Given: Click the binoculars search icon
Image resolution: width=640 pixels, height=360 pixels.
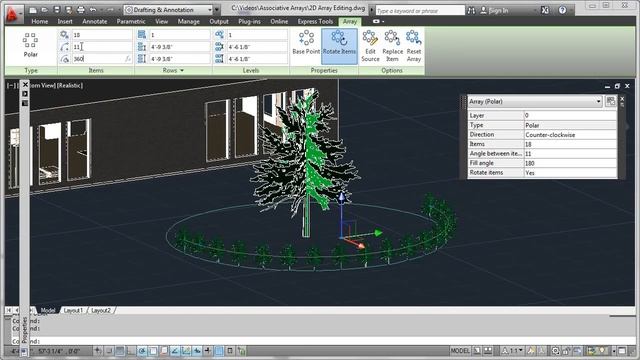Looking at the screenshot, I should 471,10.
